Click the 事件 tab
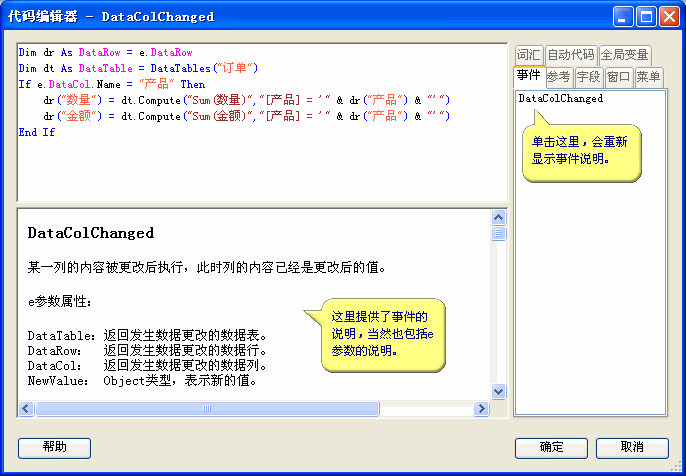This screenshot has width=686, height=476. tap(528, 76)
